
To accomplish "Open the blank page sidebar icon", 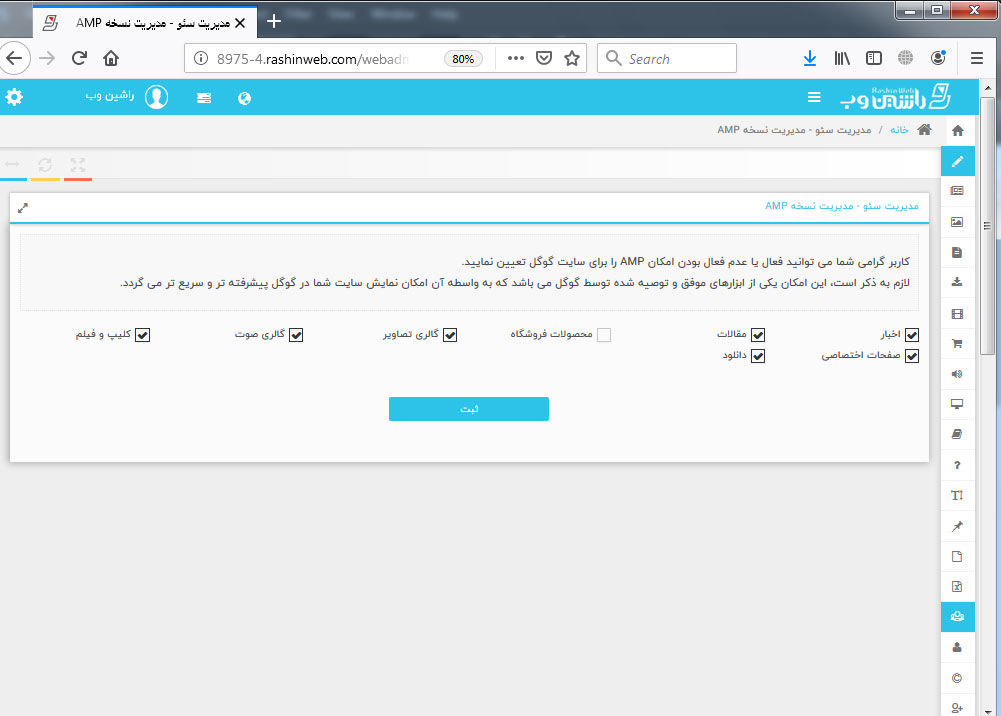I will coord(957,556).
